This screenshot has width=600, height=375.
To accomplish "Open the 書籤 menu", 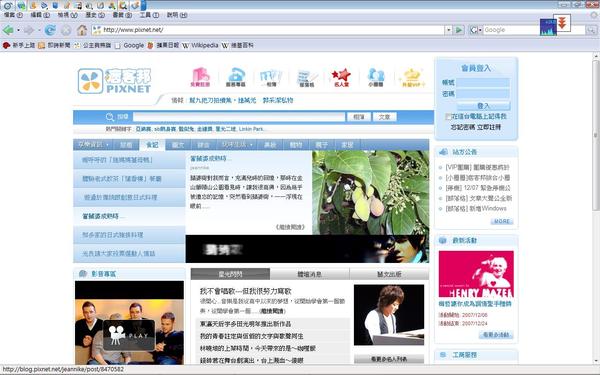I will [x=122, y=15].
